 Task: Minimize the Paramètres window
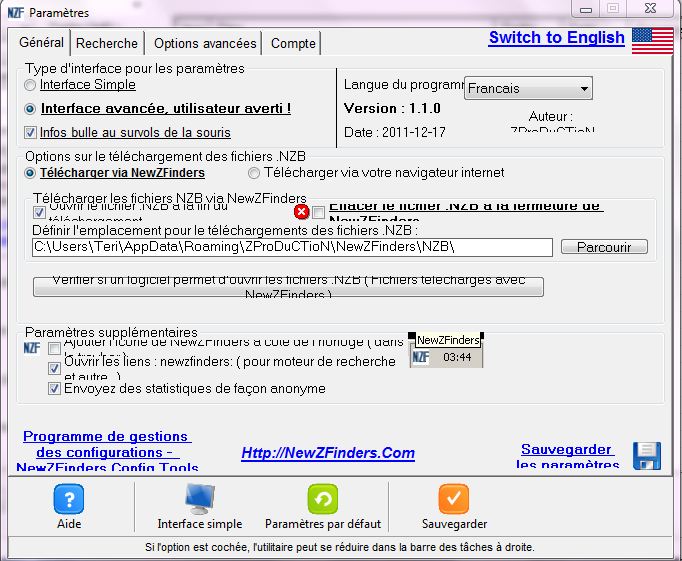pos(586,9)
